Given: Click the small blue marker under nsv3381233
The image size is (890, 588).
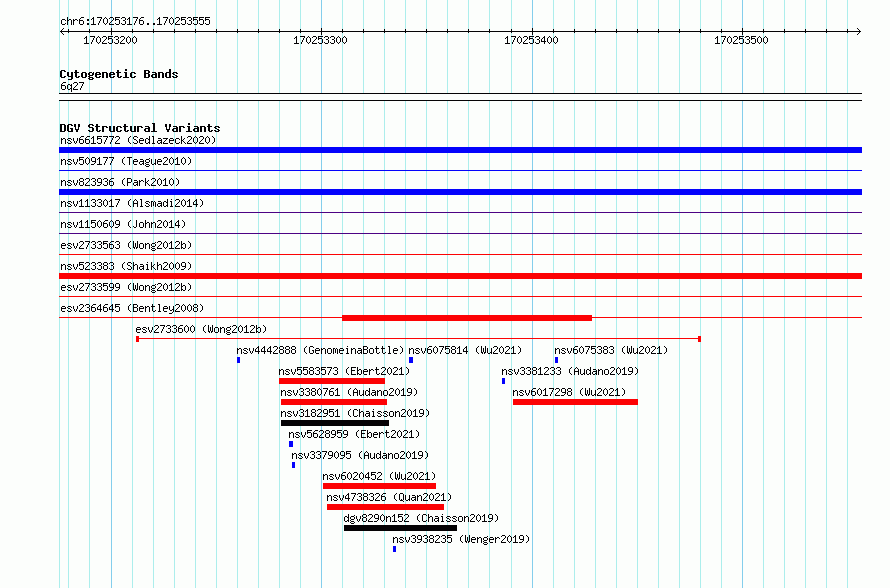Looking at the screenshot, I should [503, 381].
